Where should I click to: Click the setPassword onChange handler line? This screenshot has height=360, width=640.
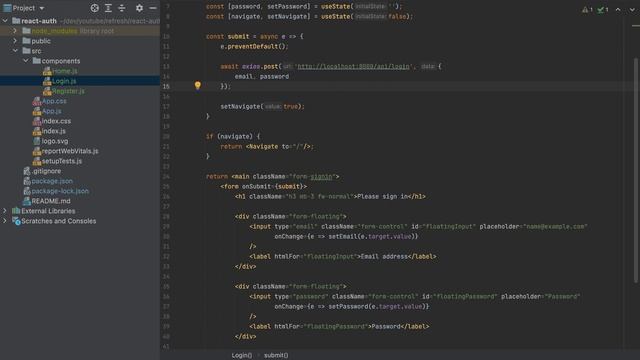(x=352, y=306)
